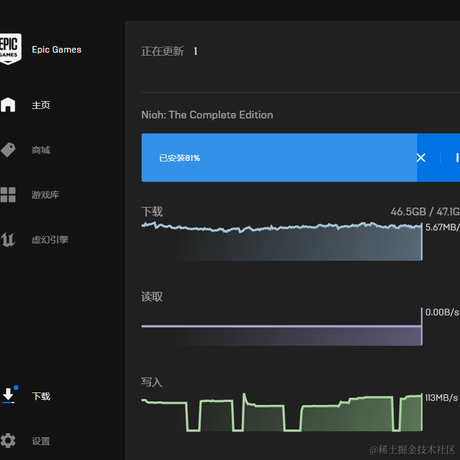
Task: Cancel the Nioh install with X
Action: coord(421,158)
